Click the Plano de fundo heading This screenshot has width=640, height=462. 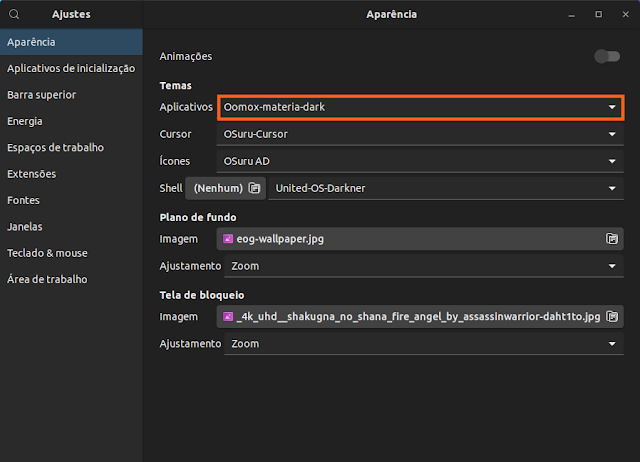(x=198, y=218)
